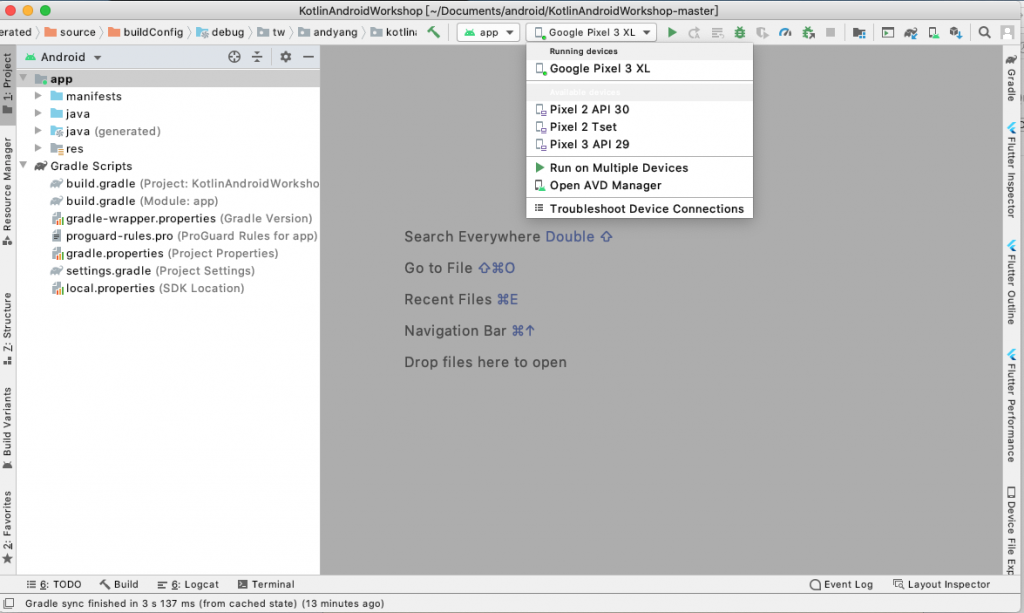The width and height of the screenshot is (1024, 613).
Task: Expand the manifests folder
Action: [38, 96]
